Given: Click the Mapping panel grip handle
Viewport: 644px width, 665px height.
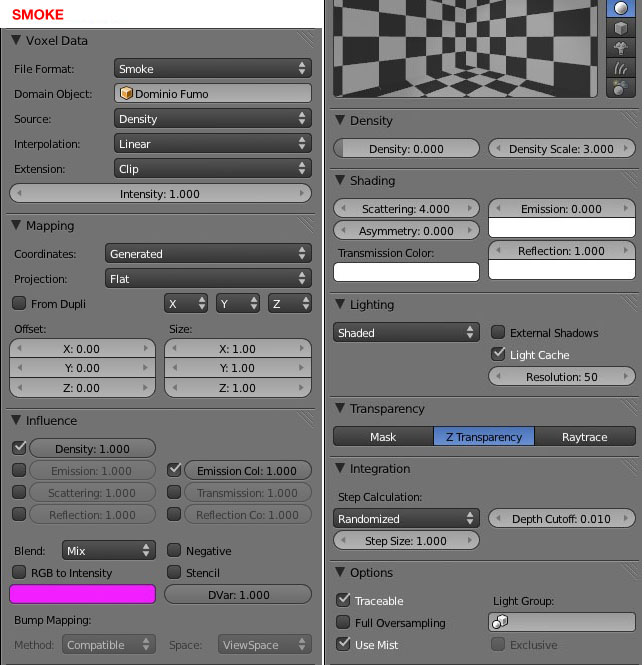Looking at the screenshot, I should click(306, 225).
